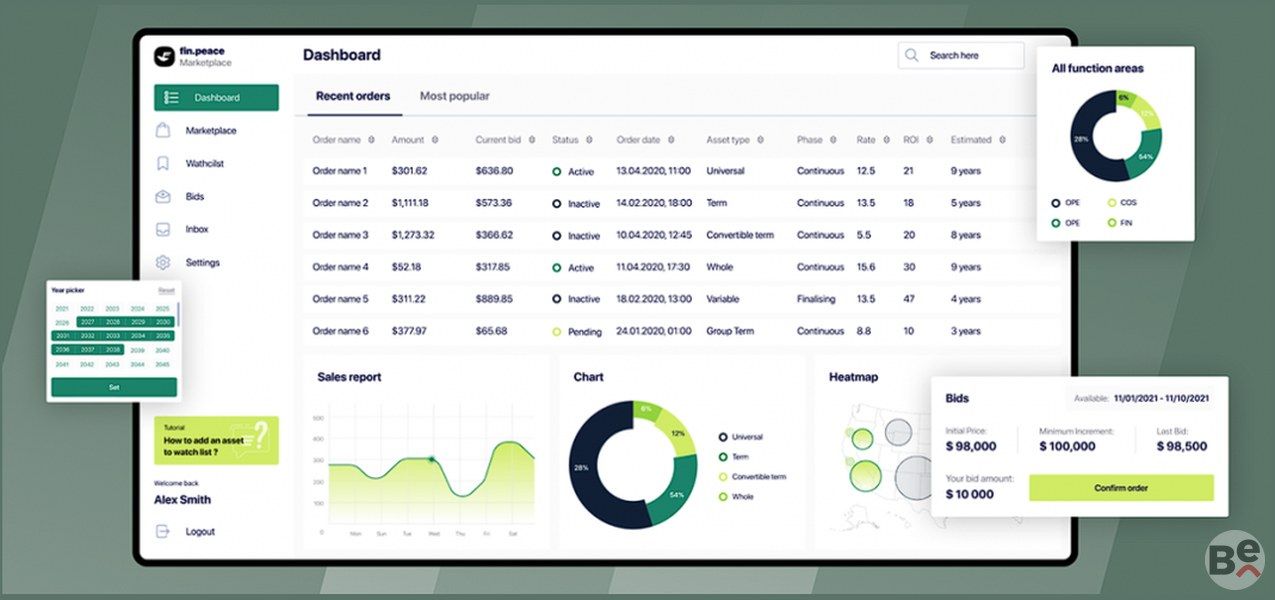1275x600 pixels.
Task: Click the Active status dot of Order name 1
Action: point(557,172)
